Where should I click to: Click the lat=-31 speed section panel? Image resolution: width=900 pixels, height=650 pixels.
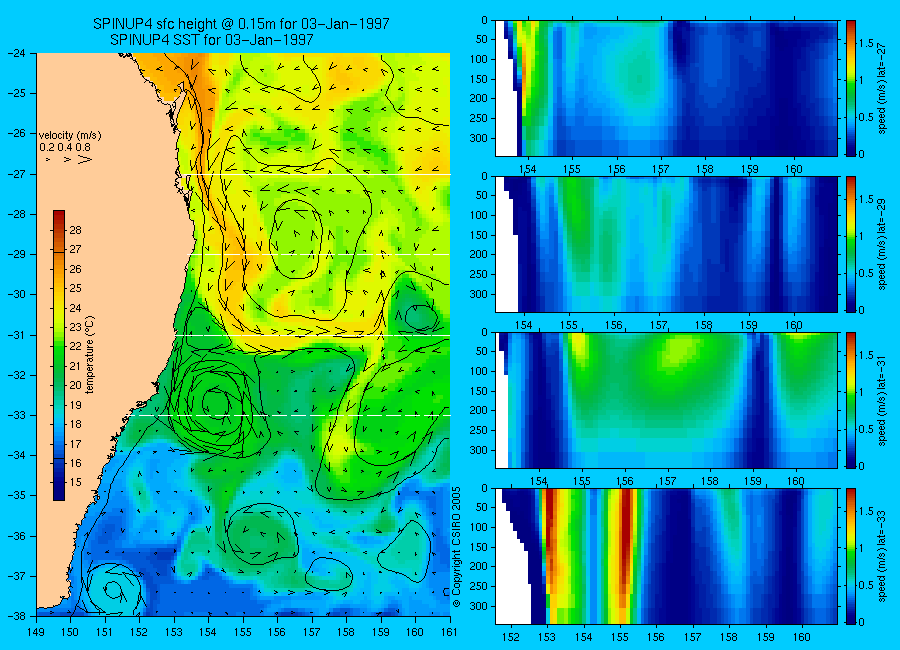tap(666, 400)
